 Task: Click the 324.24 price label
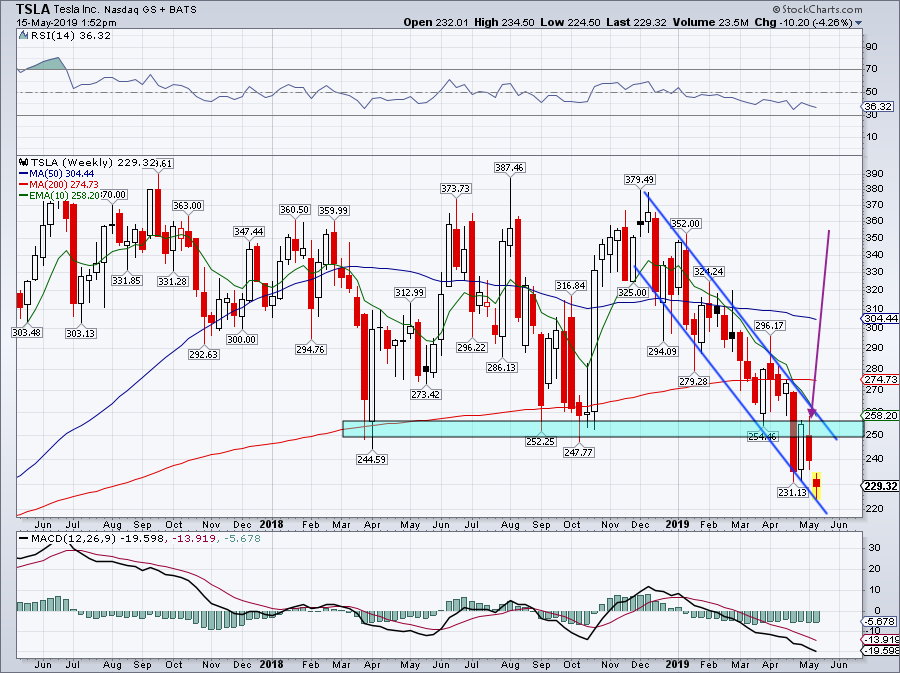[708, 271]
